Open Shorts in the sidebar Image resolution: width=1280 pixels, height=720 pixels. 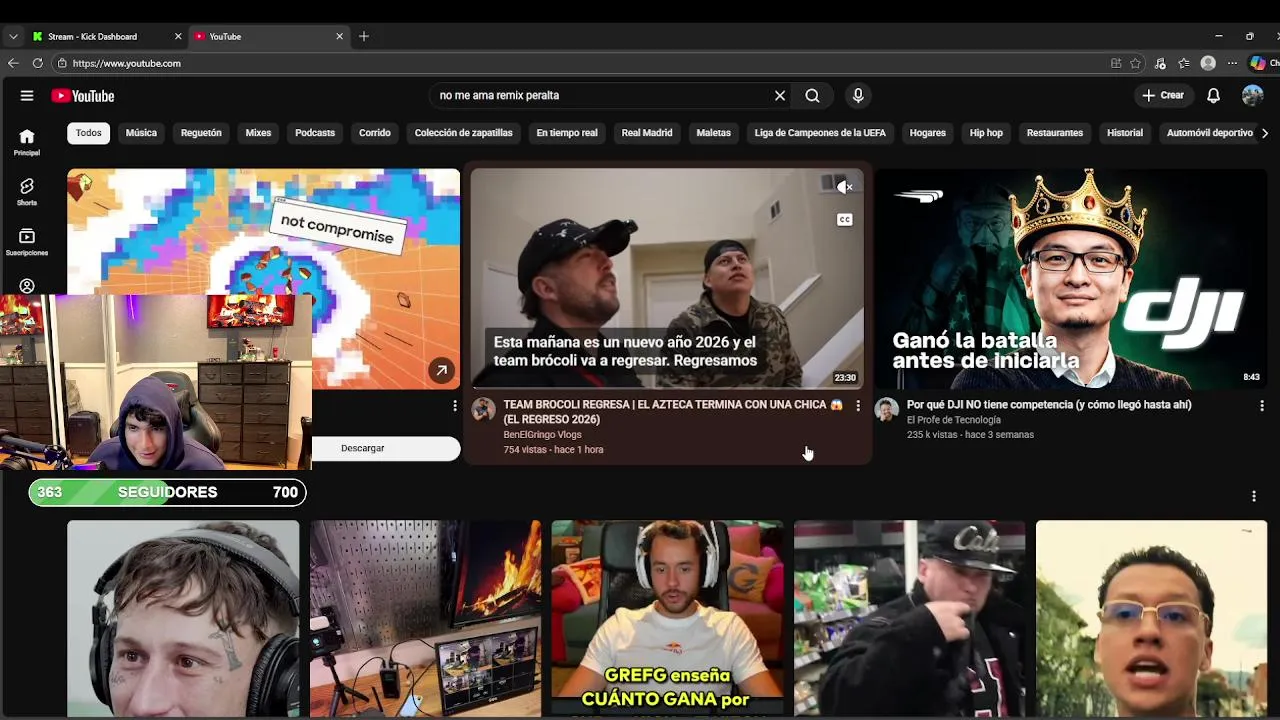coord(27,192)
